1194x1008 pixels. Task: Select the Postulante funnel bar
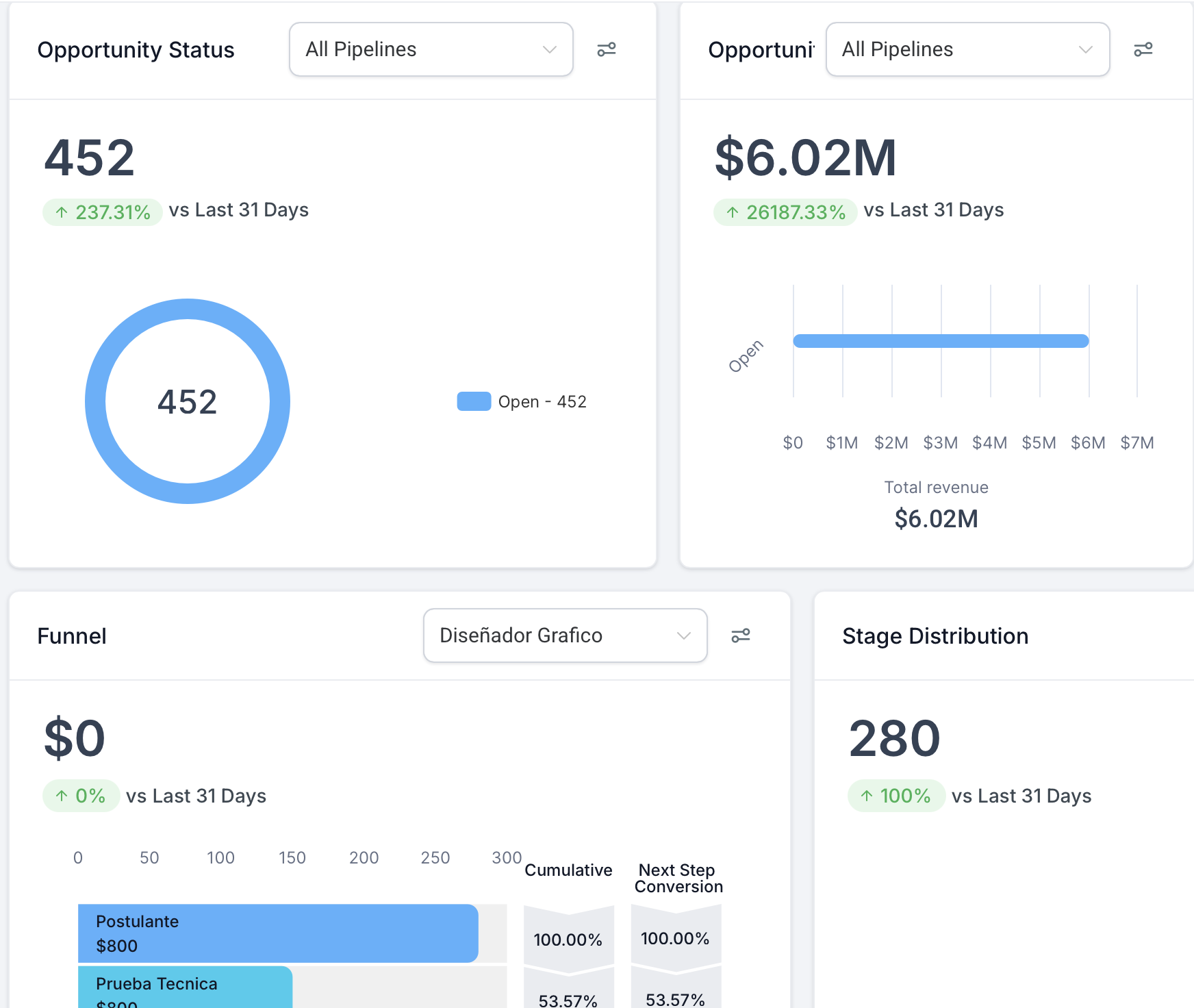coord(277,933)
